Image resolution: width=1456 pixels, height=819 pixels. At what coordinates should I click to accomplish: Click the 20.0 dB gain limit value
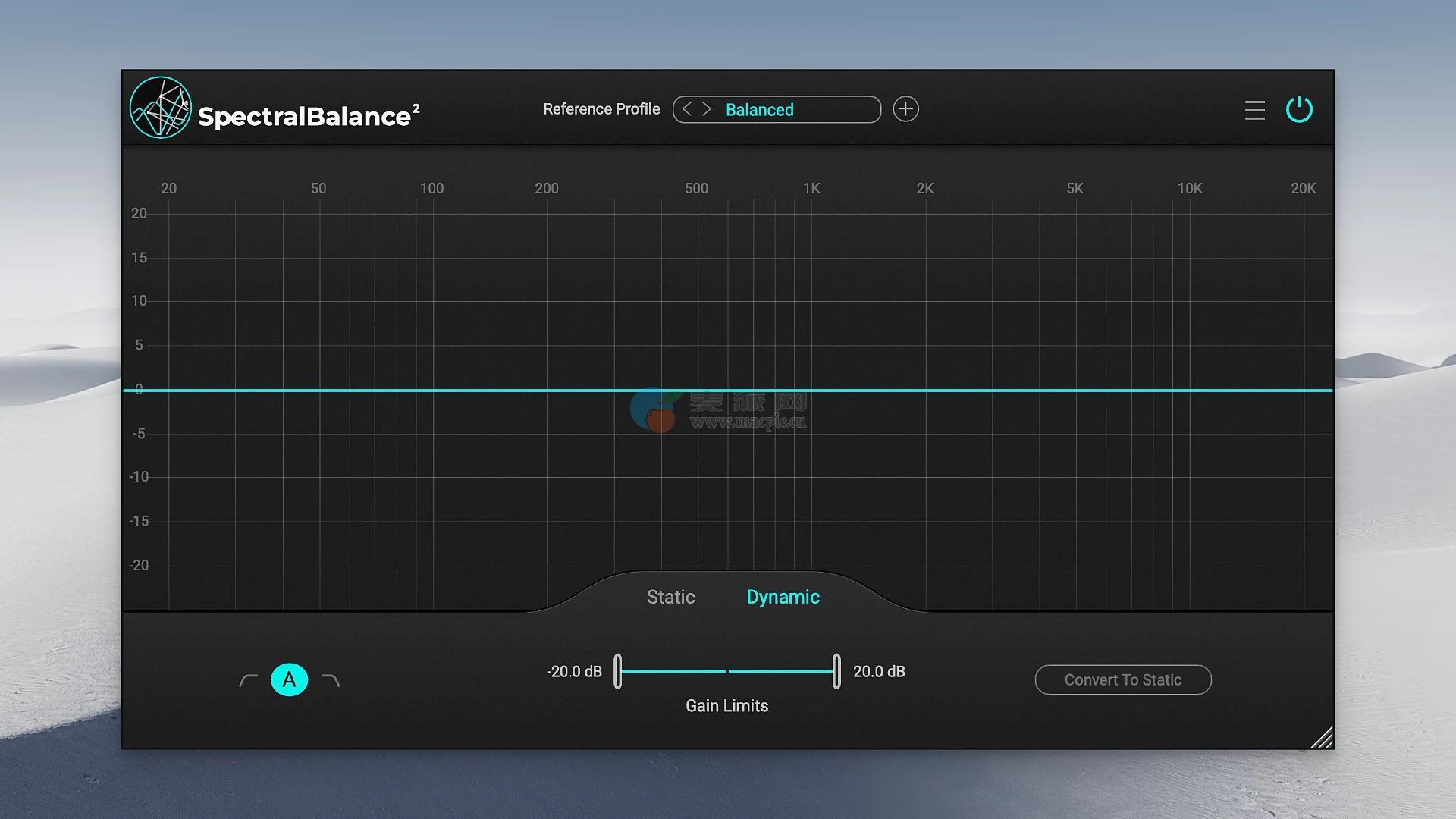[x=879, y=671]
